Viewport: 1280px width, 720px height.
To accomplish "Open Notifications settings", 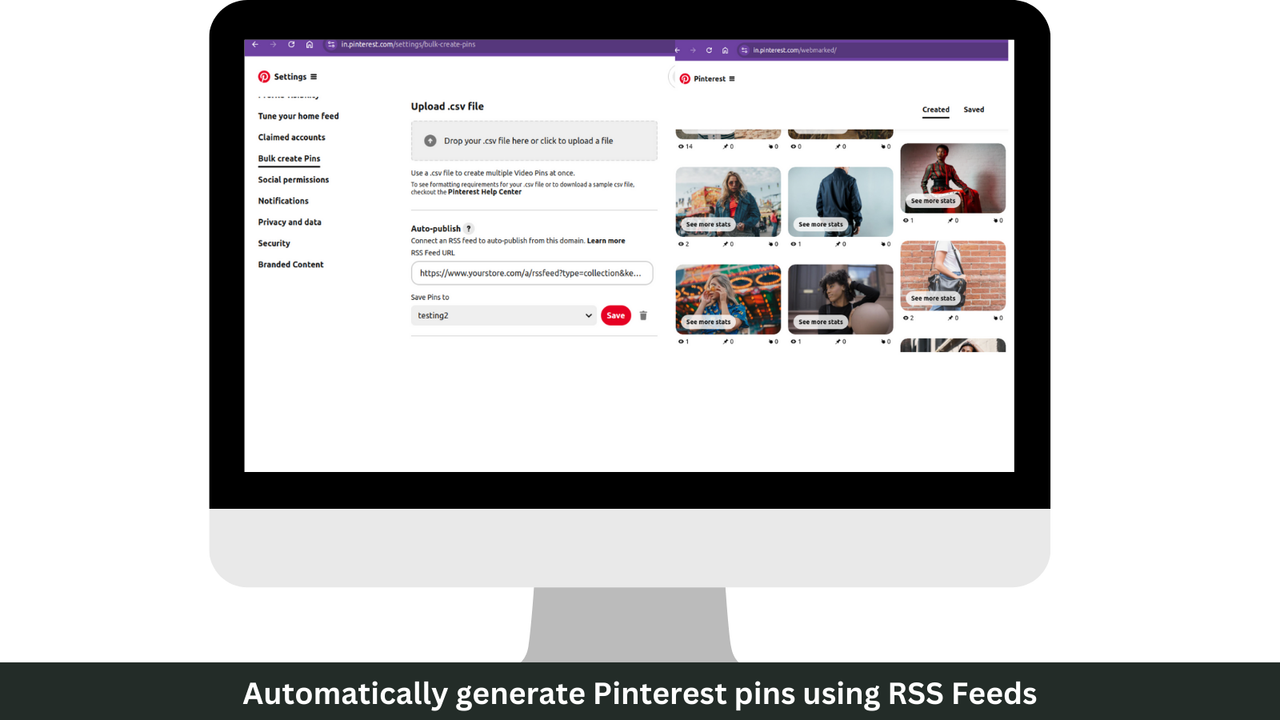I will [x=283, y=201].
